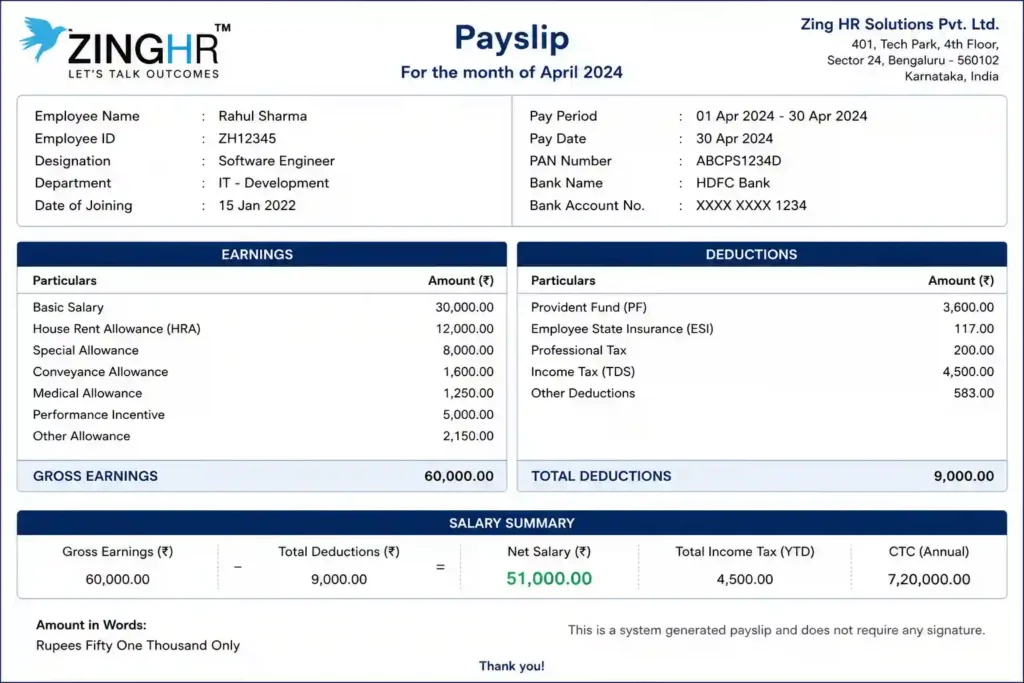Click "Total Income Tax (YTD)" summary label
Viewport: 1024px width, 683px height.
744,552
